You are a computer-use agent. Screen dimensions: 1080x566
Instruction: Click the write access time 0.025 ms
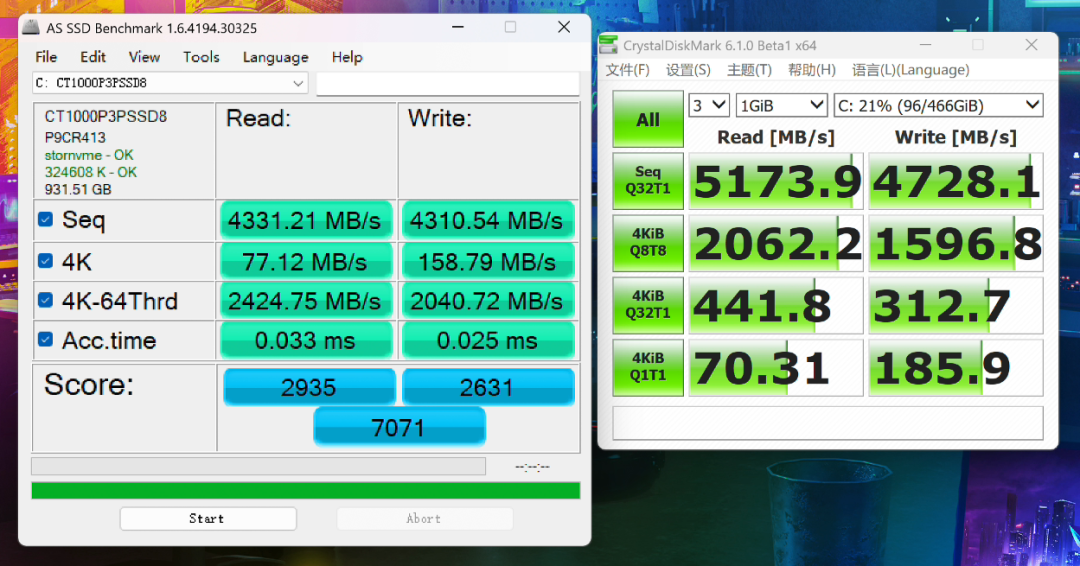[488, 340]
